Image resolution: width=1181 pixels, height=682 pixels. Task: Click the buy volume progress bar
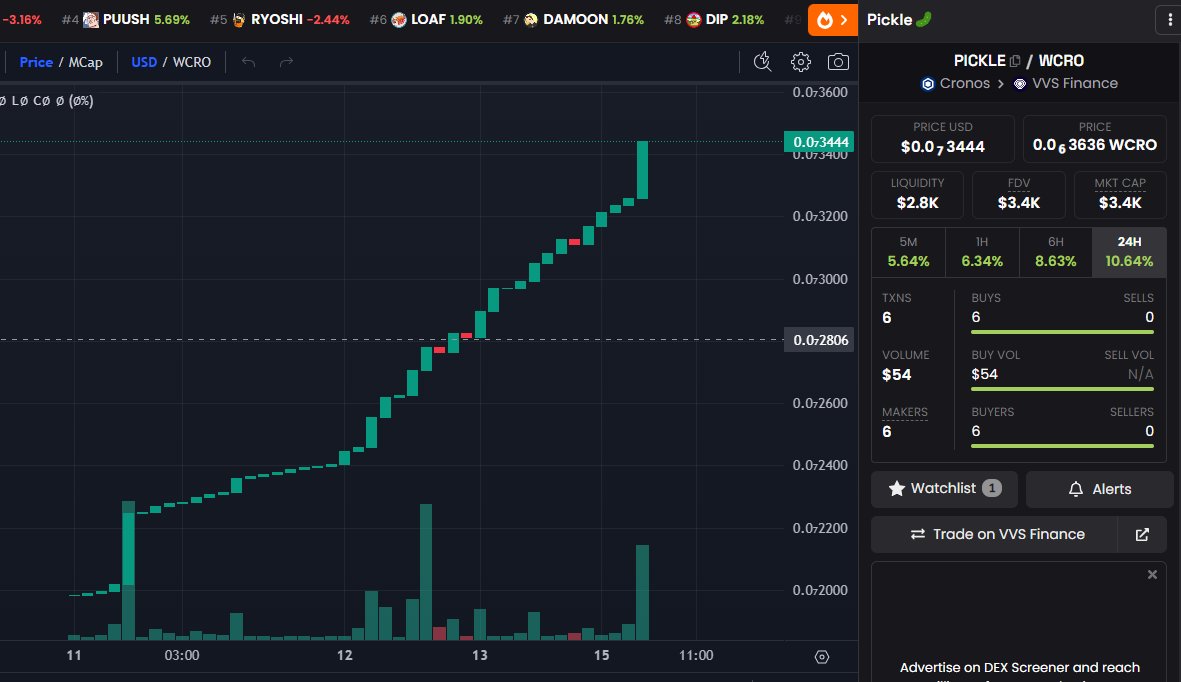pos(1062,389)
